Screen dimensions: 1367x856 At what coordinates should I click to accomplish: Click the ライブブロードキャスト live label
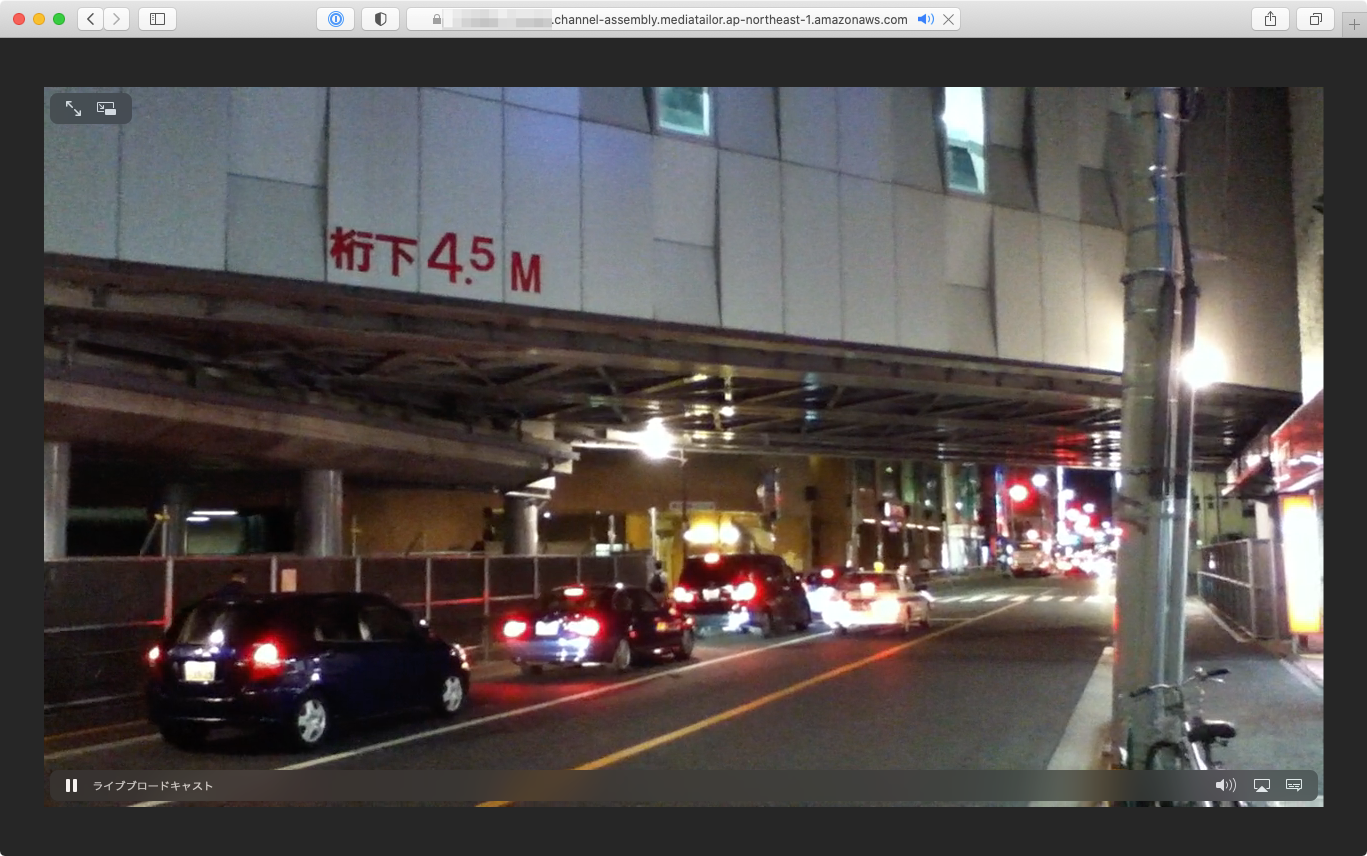pyautogui.click(x=153, y=786)
